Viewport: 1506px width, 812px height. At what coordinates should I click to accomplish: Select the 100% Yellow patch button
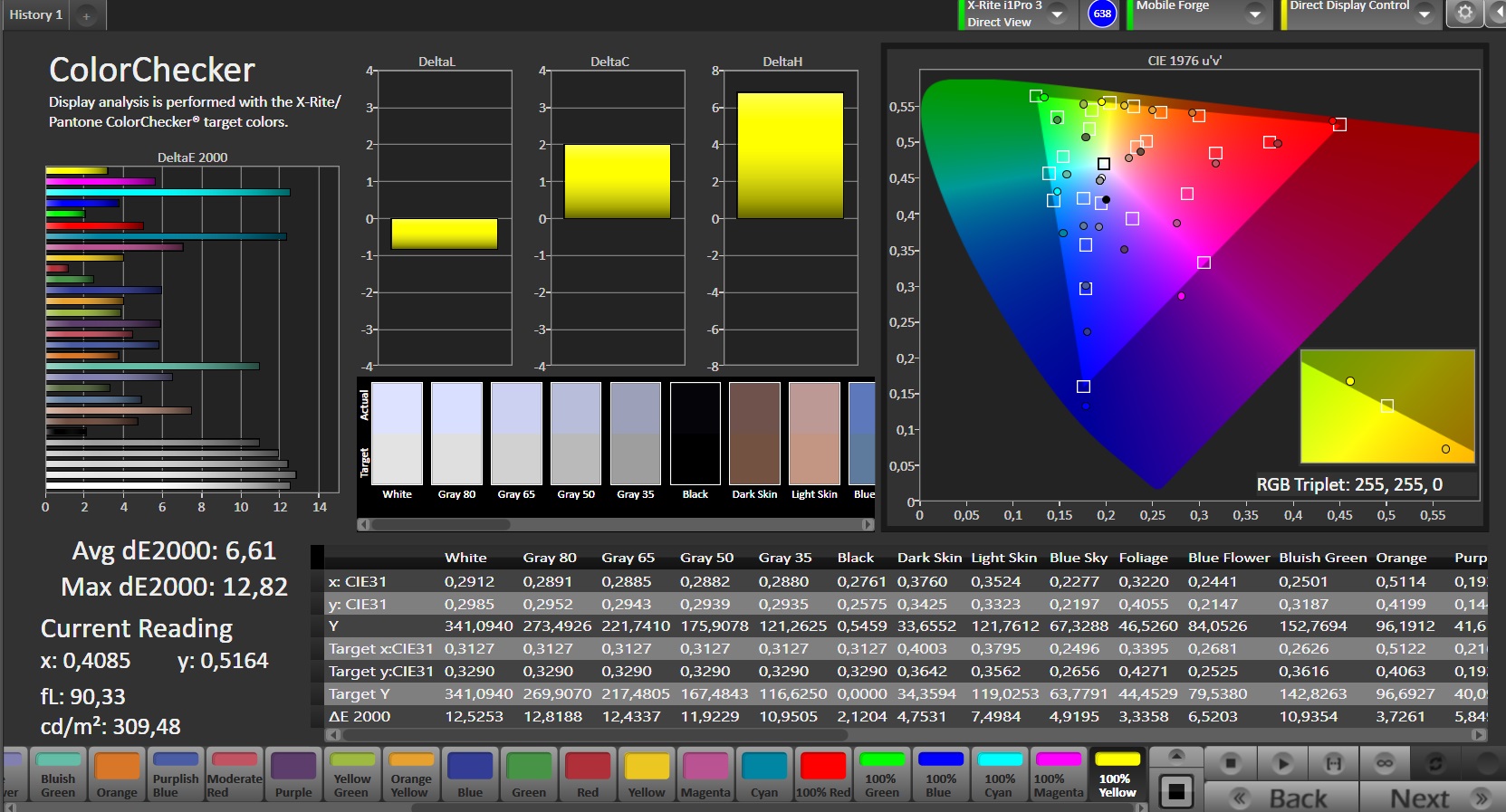click(1118, 775)
